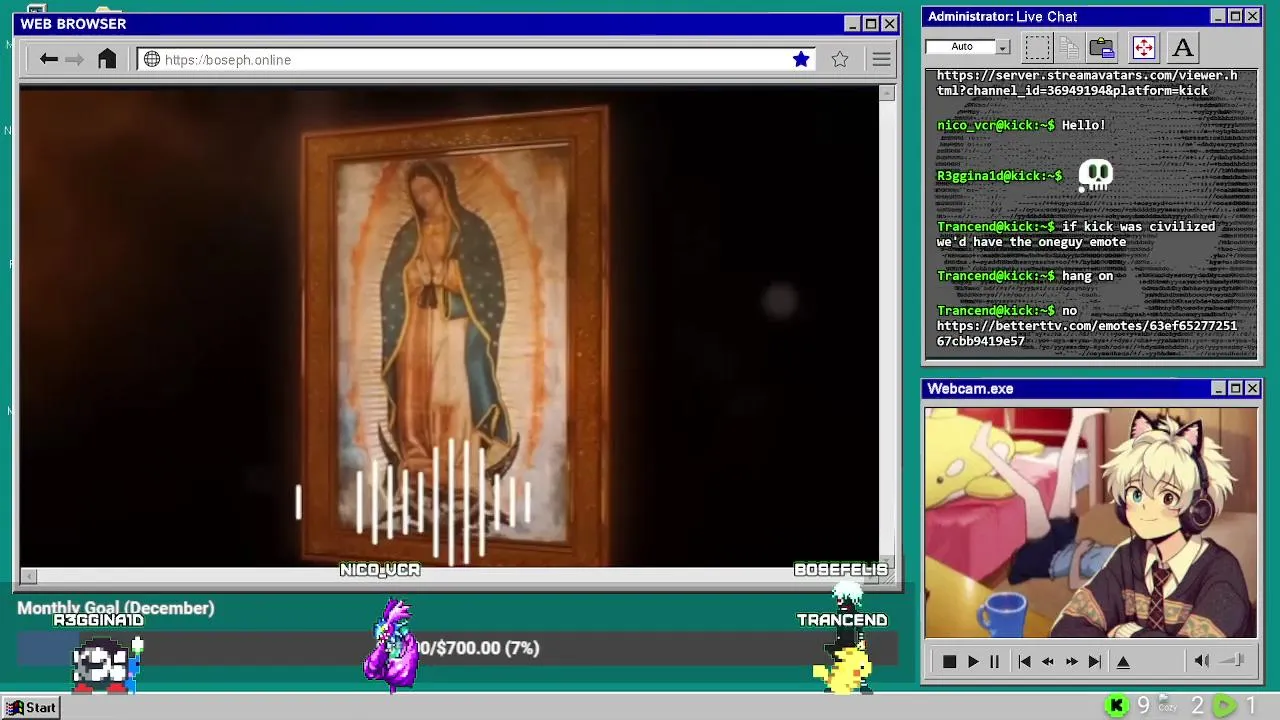The height and width of the screenshot is (720, 1280).
Task: Click the browser vertical scrollbar up arrow
Action: (887, 93)
